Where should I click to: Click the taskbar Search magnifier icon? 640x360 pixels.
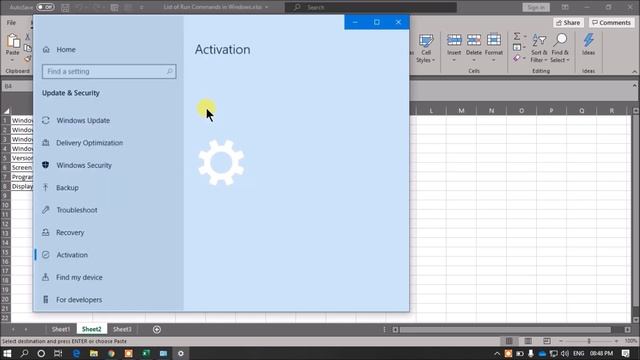[24, 353]
